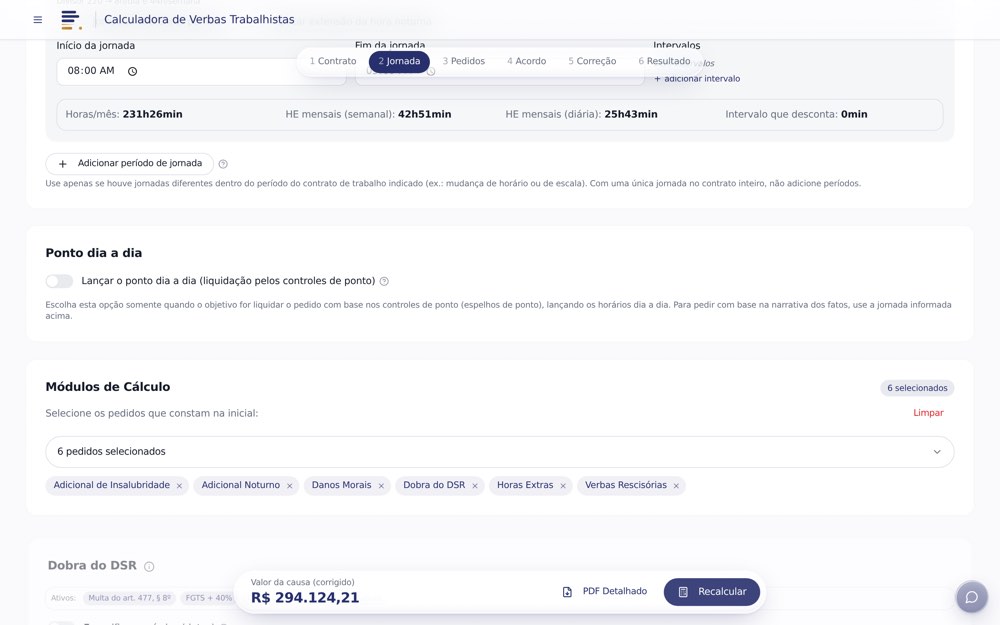Go to step 6 Resultado
Viewport: 1000px width, 625px height.
[x=665, y=61]
